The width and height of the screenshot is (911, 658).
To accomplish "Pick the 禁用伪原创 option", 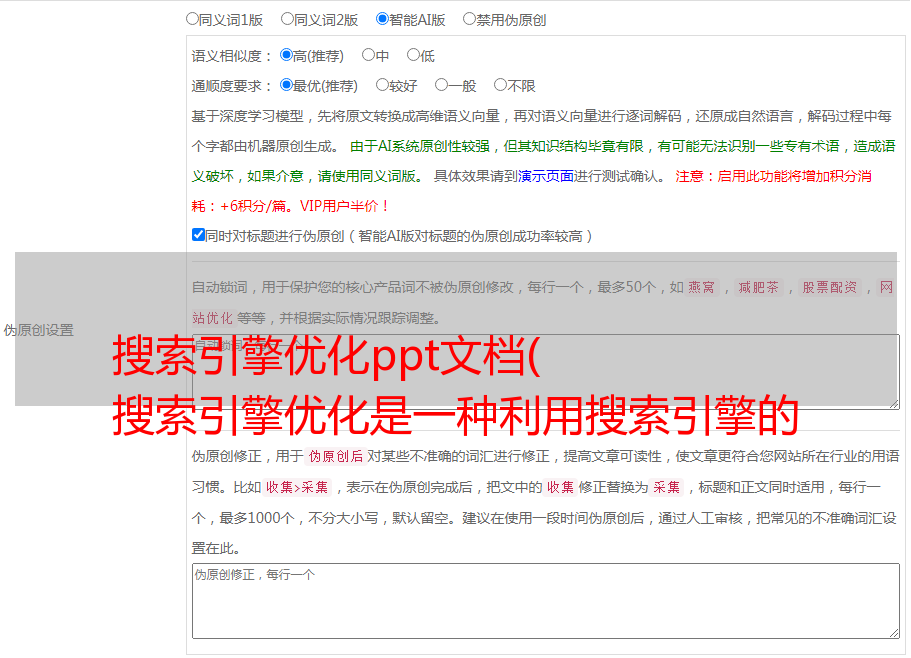I will coord(470,18).
